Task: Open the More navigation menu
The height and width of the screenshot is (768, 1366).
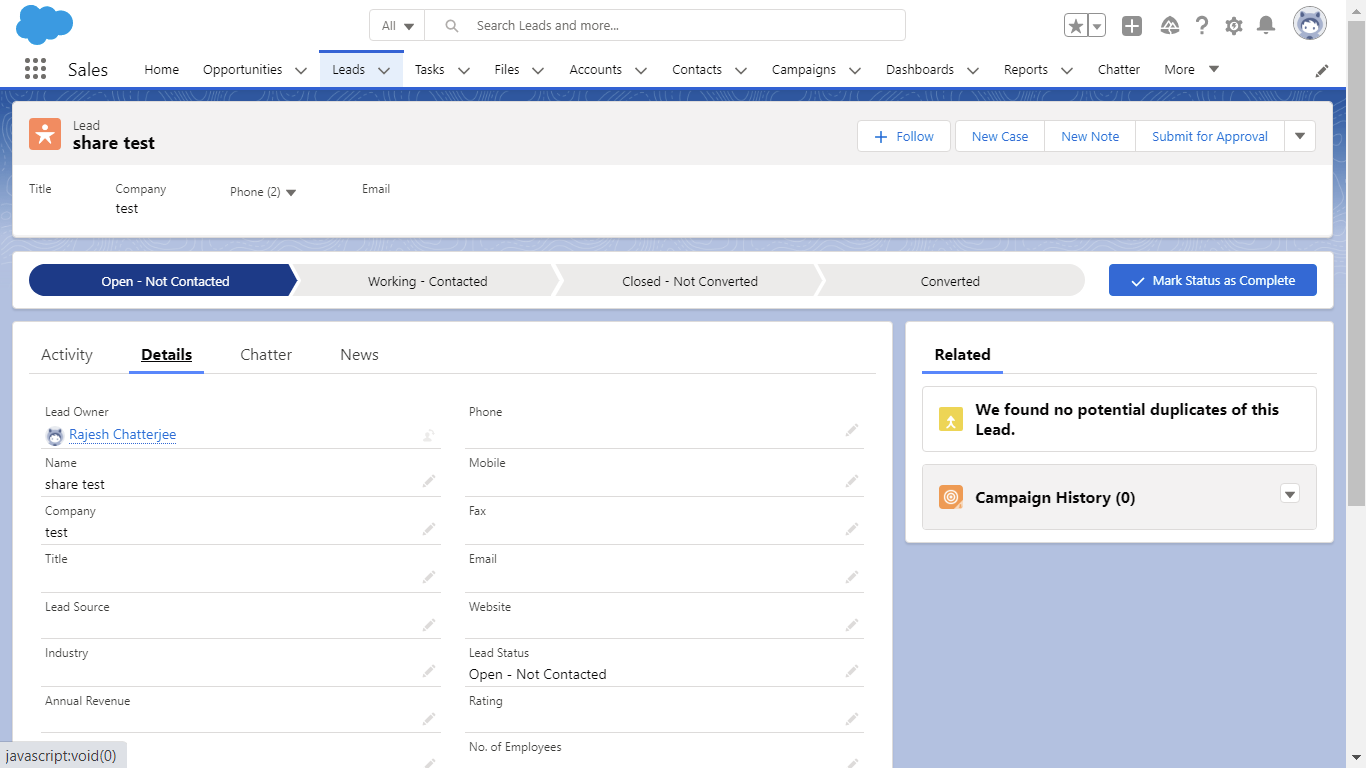Action: (1192, 69)
